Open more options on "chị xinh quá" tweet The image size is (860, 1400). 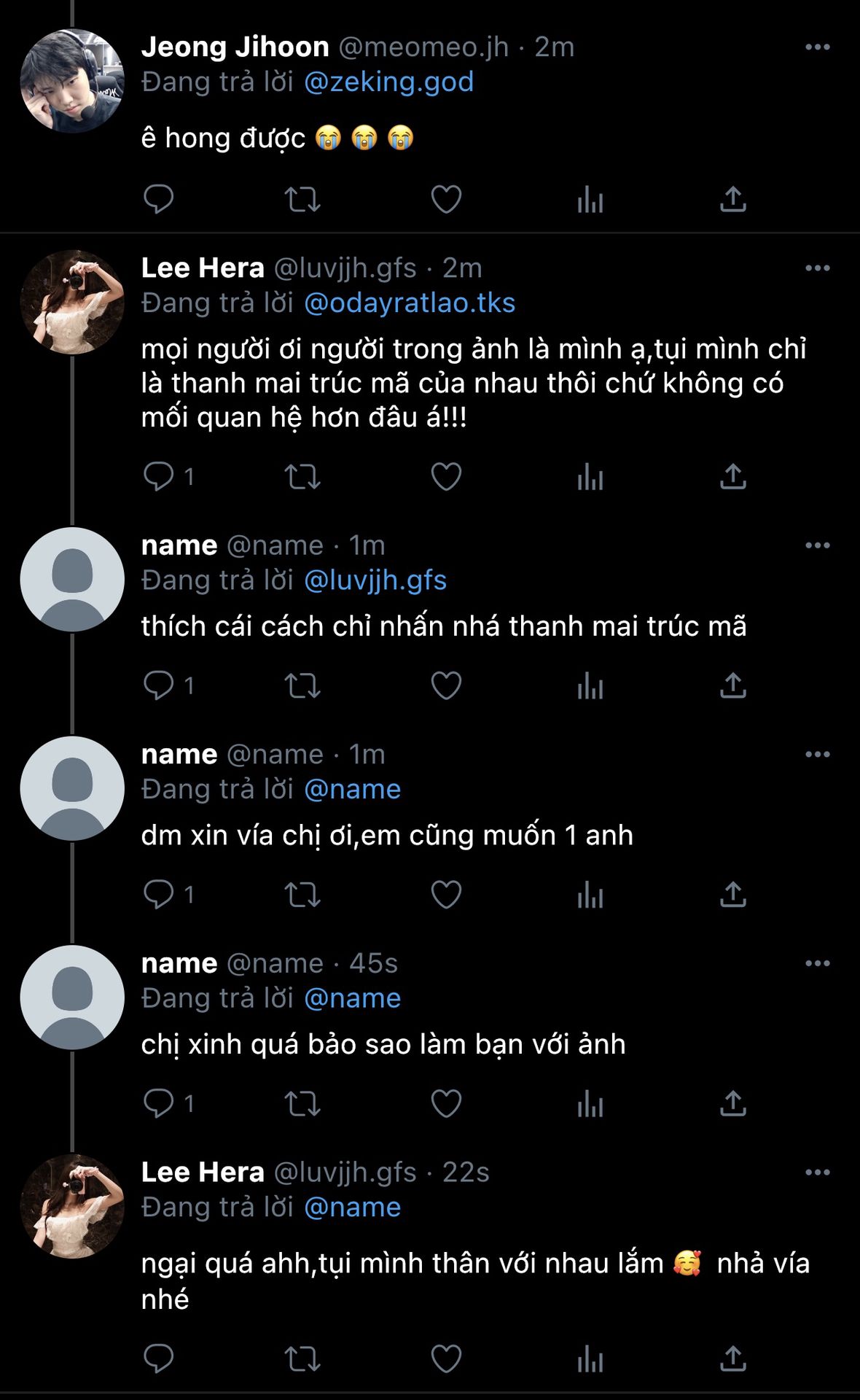(x=817, y=963)
